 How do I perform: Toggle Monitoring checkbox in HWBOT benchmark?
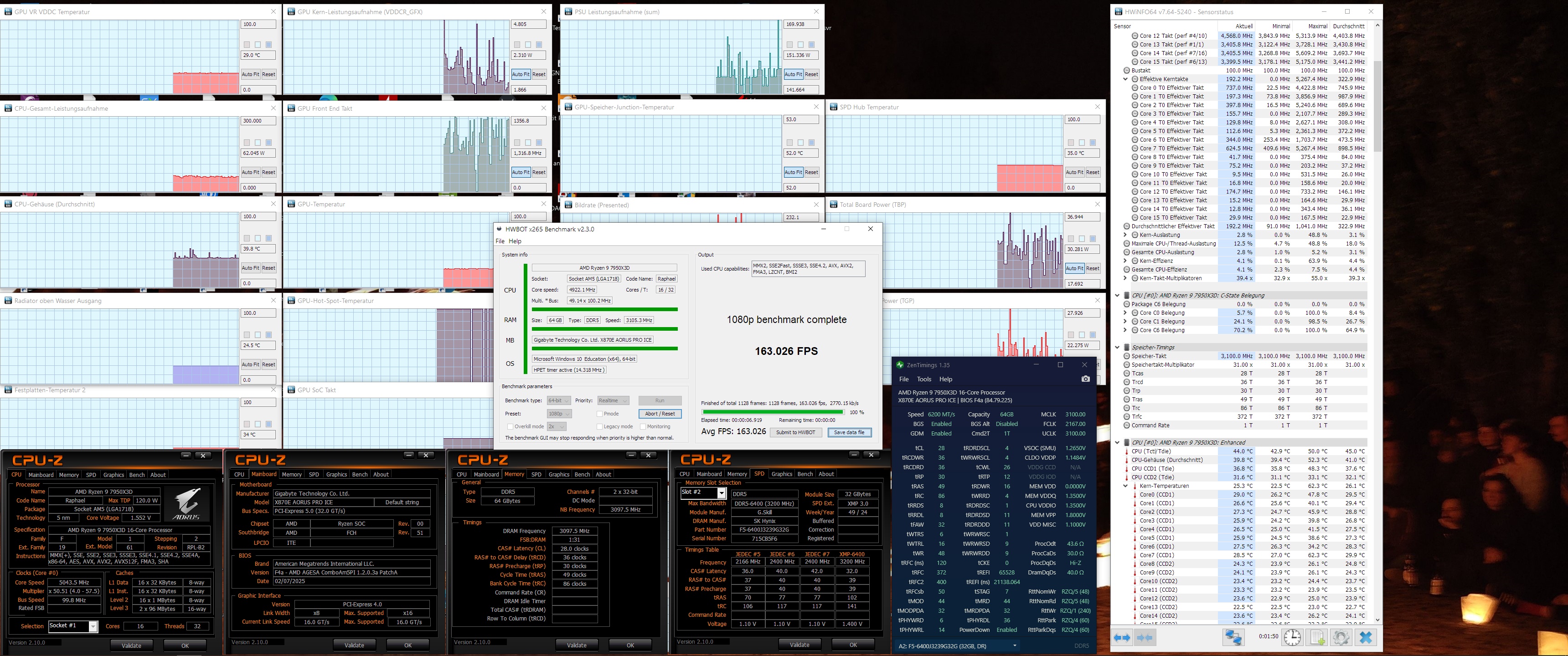[642, 426]
